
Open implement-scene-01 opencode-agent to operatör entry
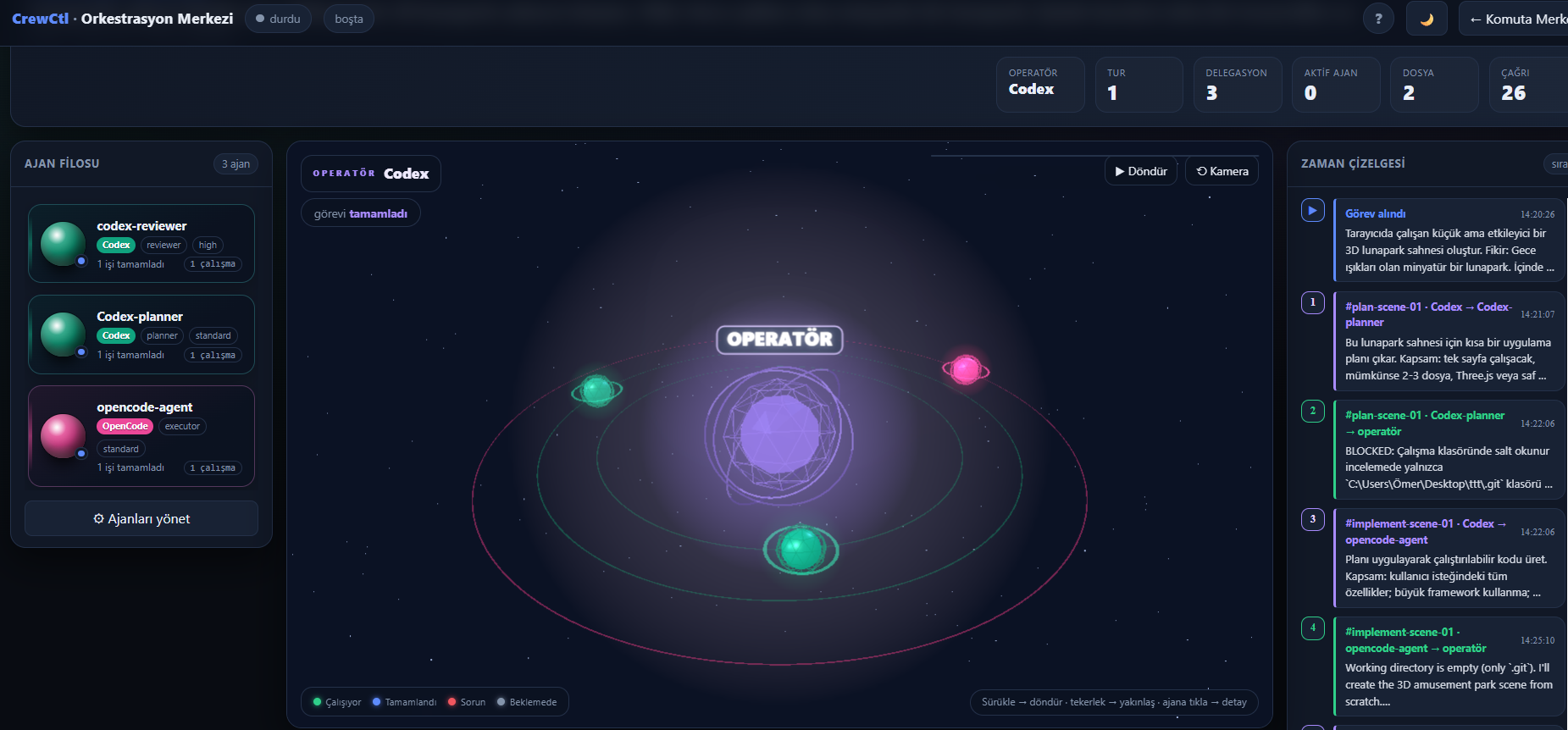1449,666
